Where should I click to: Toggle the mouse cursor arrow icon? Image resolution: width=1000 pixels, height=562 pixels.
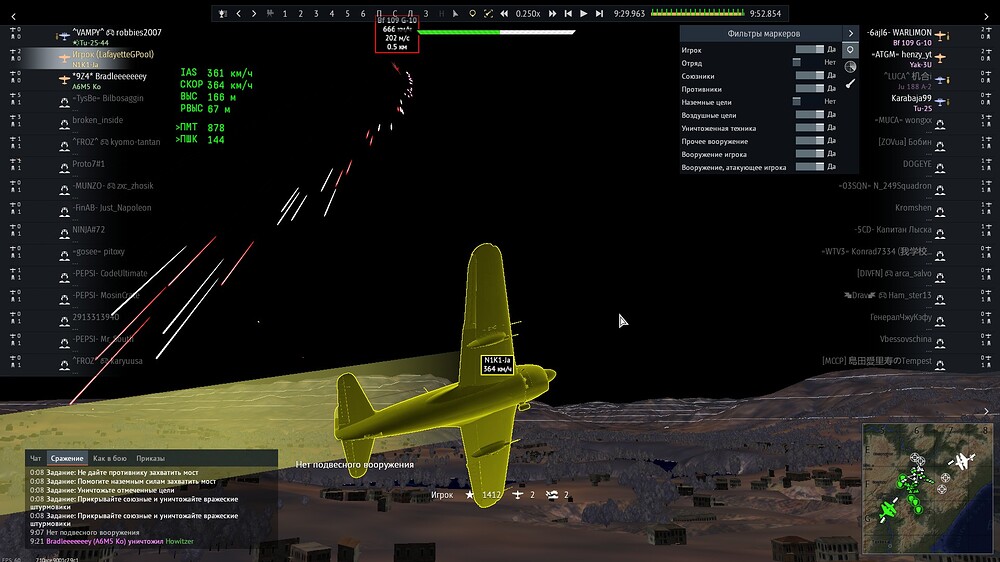(x=455, y=13)
